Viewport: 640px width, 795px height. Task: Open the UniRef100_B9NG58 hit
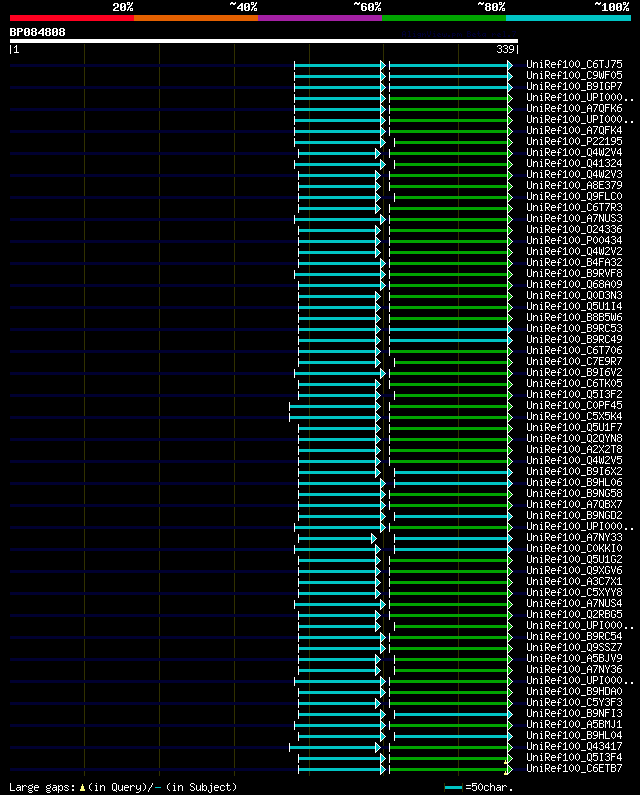(x=574, y=493)
